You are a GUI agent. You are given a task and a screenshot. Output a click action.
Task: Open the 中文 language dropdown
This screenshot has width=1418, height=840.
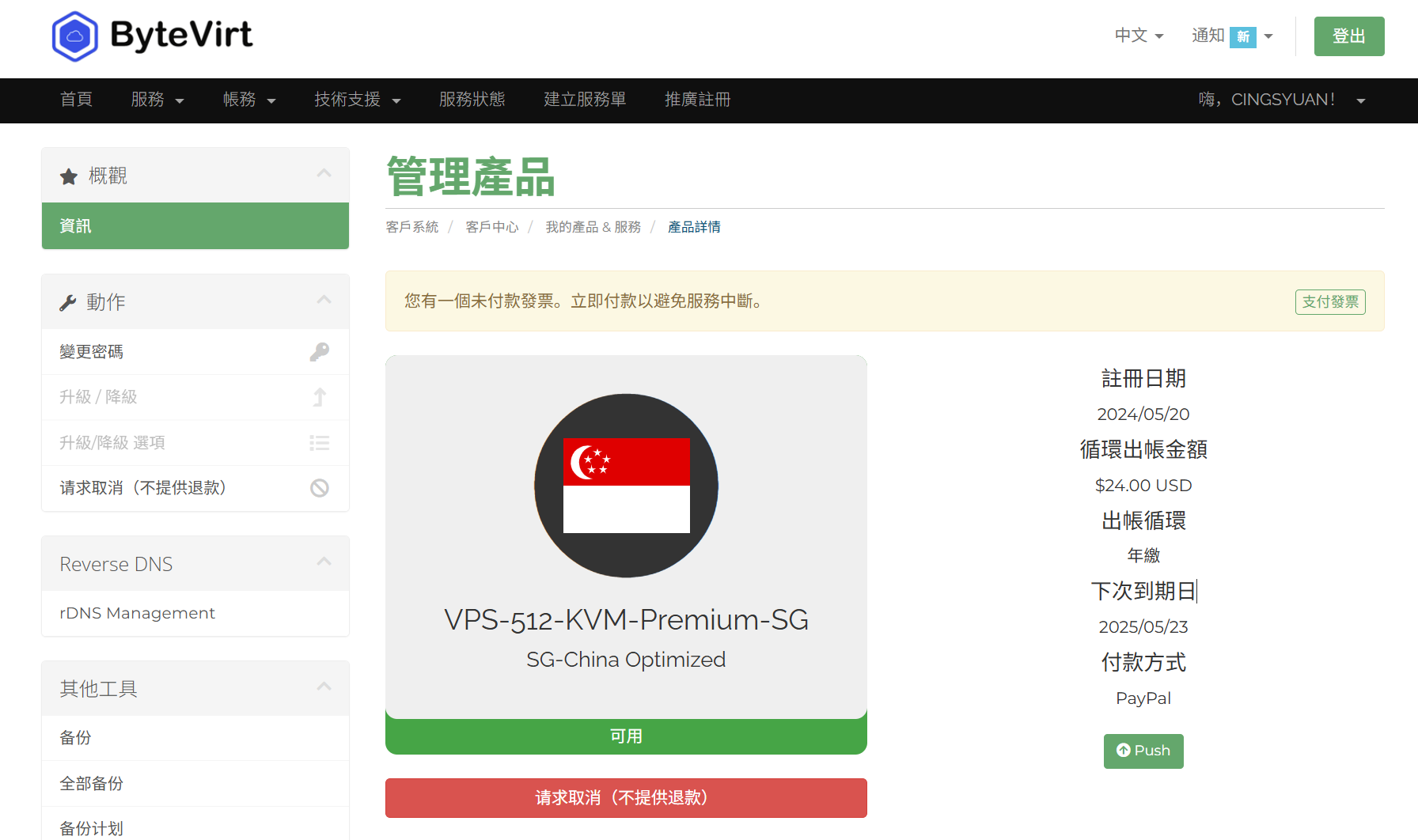coord(1139,36)
